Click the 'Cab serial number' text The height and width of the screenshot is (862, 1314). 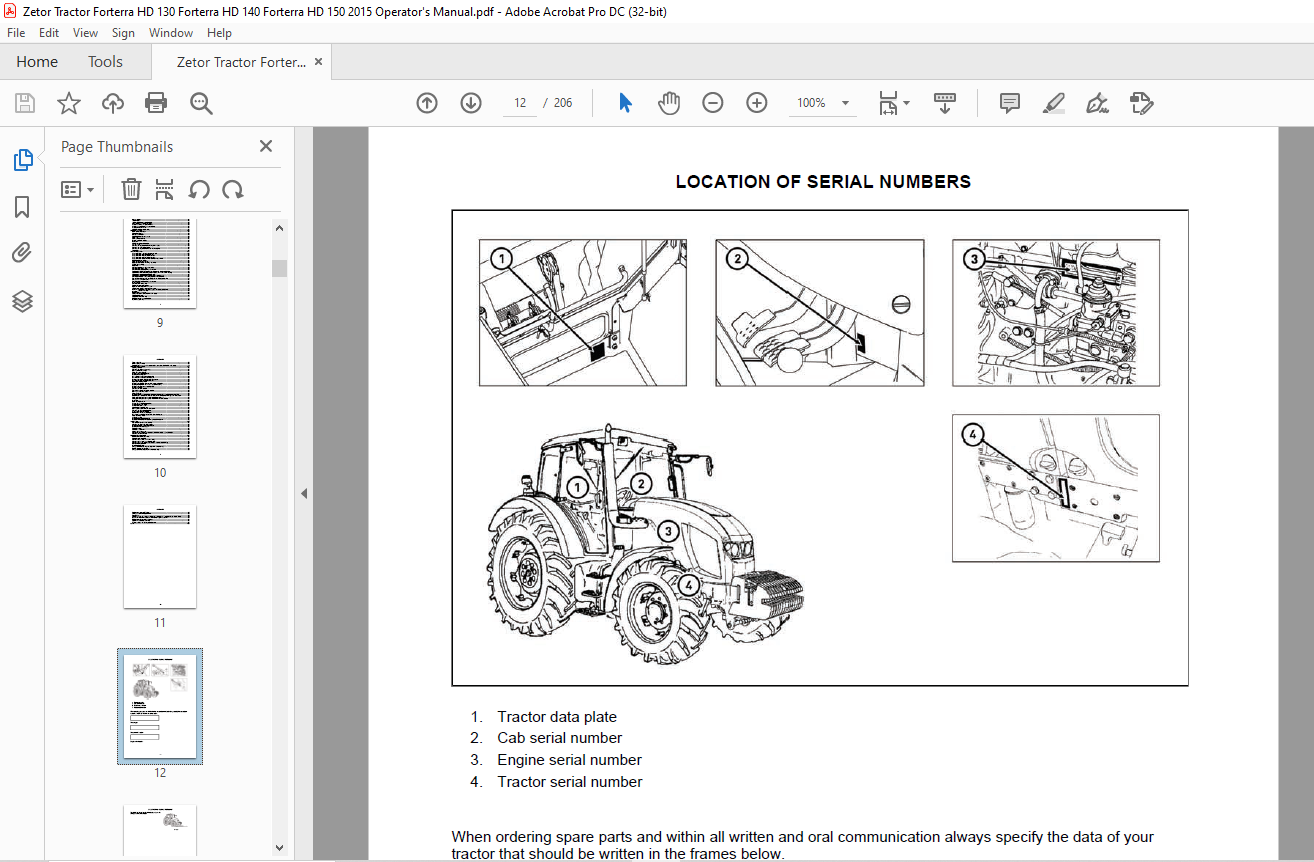(560, 738)
